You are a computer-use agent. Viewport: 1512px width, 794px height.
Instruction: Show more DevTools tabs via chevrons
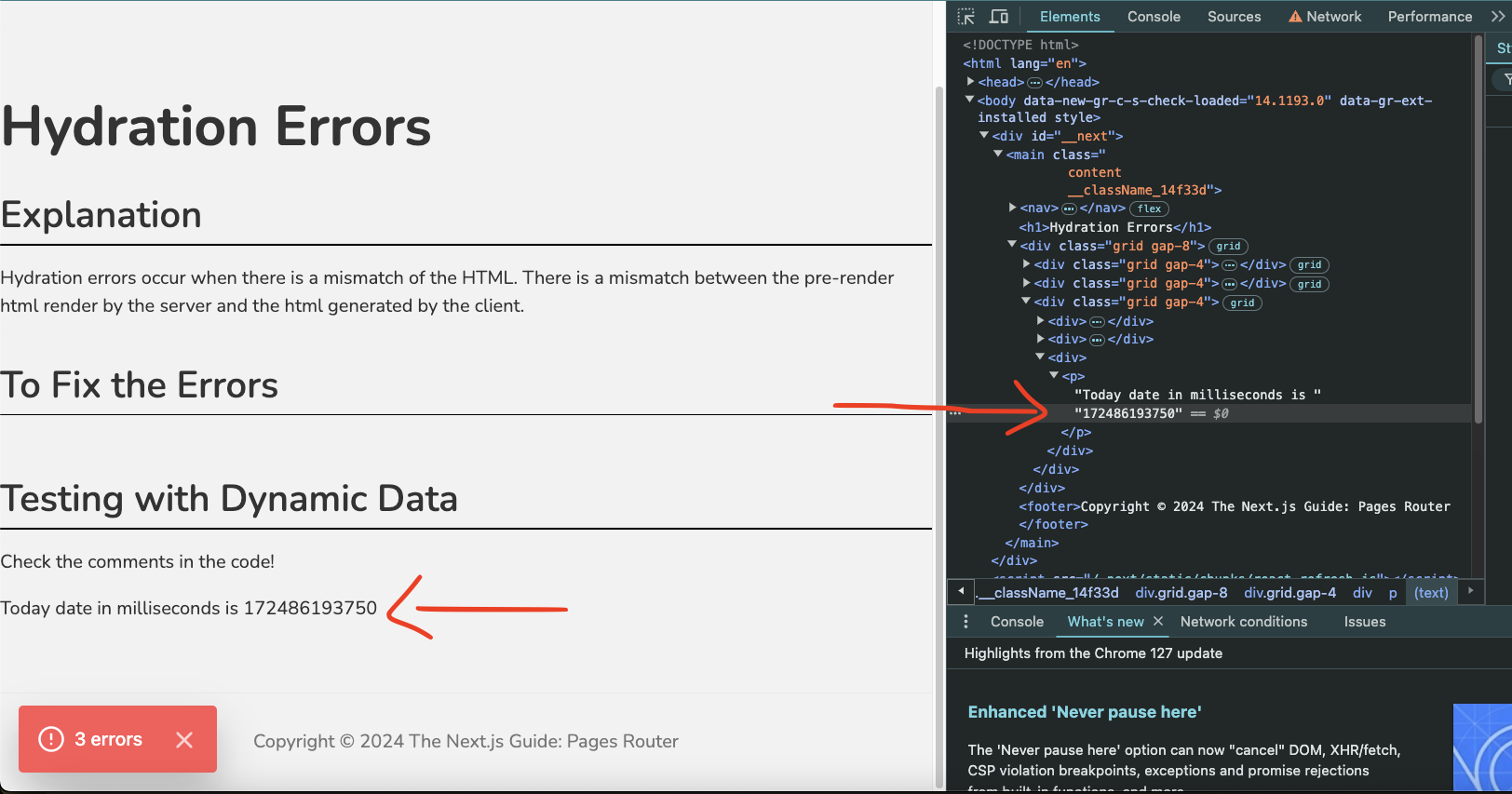(1498, 17)
